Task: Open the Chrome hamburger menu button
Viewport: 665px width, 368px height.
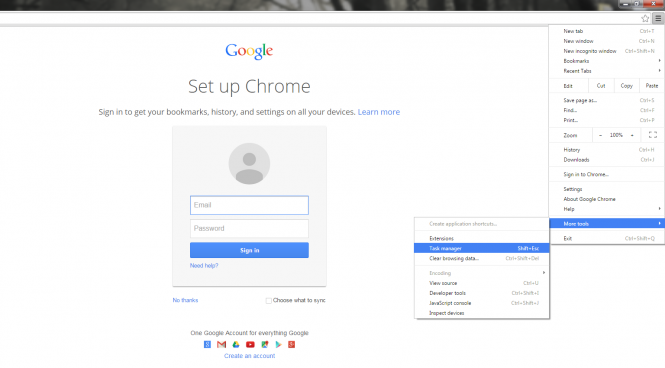Action: point(658,18)
